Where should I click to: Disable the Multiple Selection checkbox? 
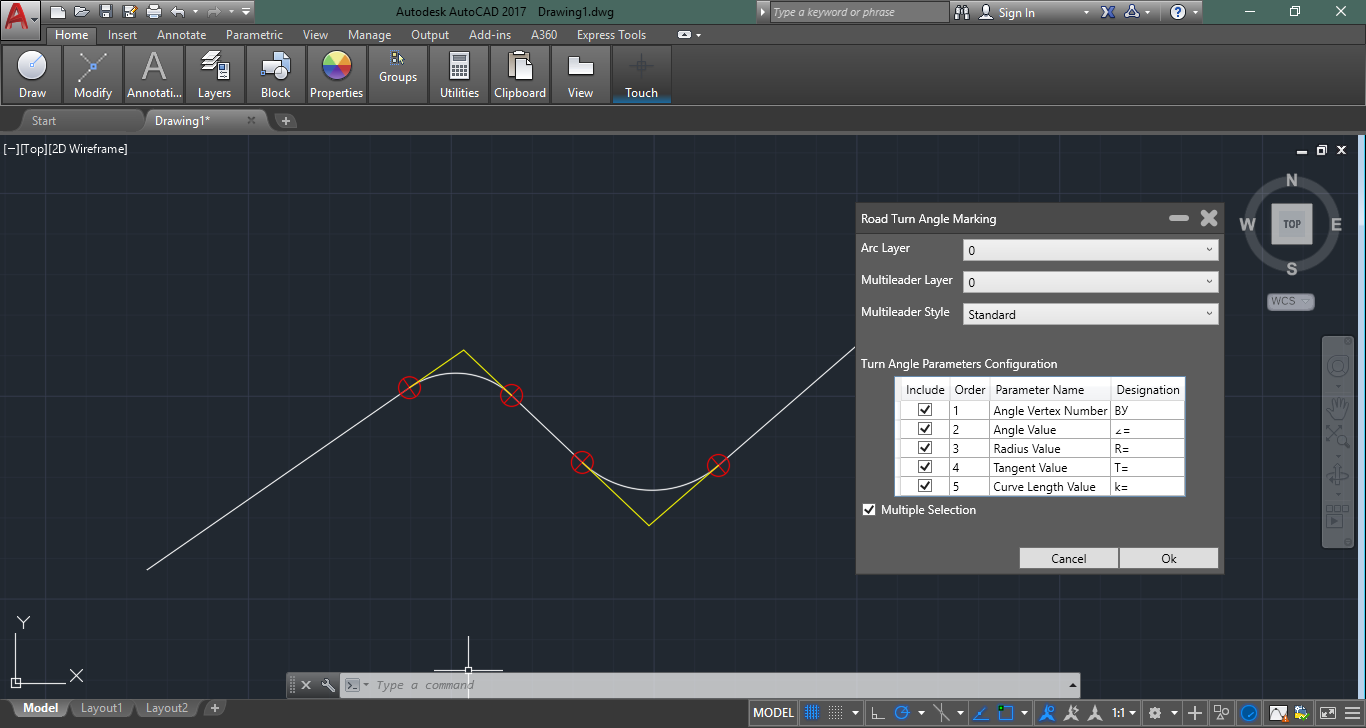(869, 510)
